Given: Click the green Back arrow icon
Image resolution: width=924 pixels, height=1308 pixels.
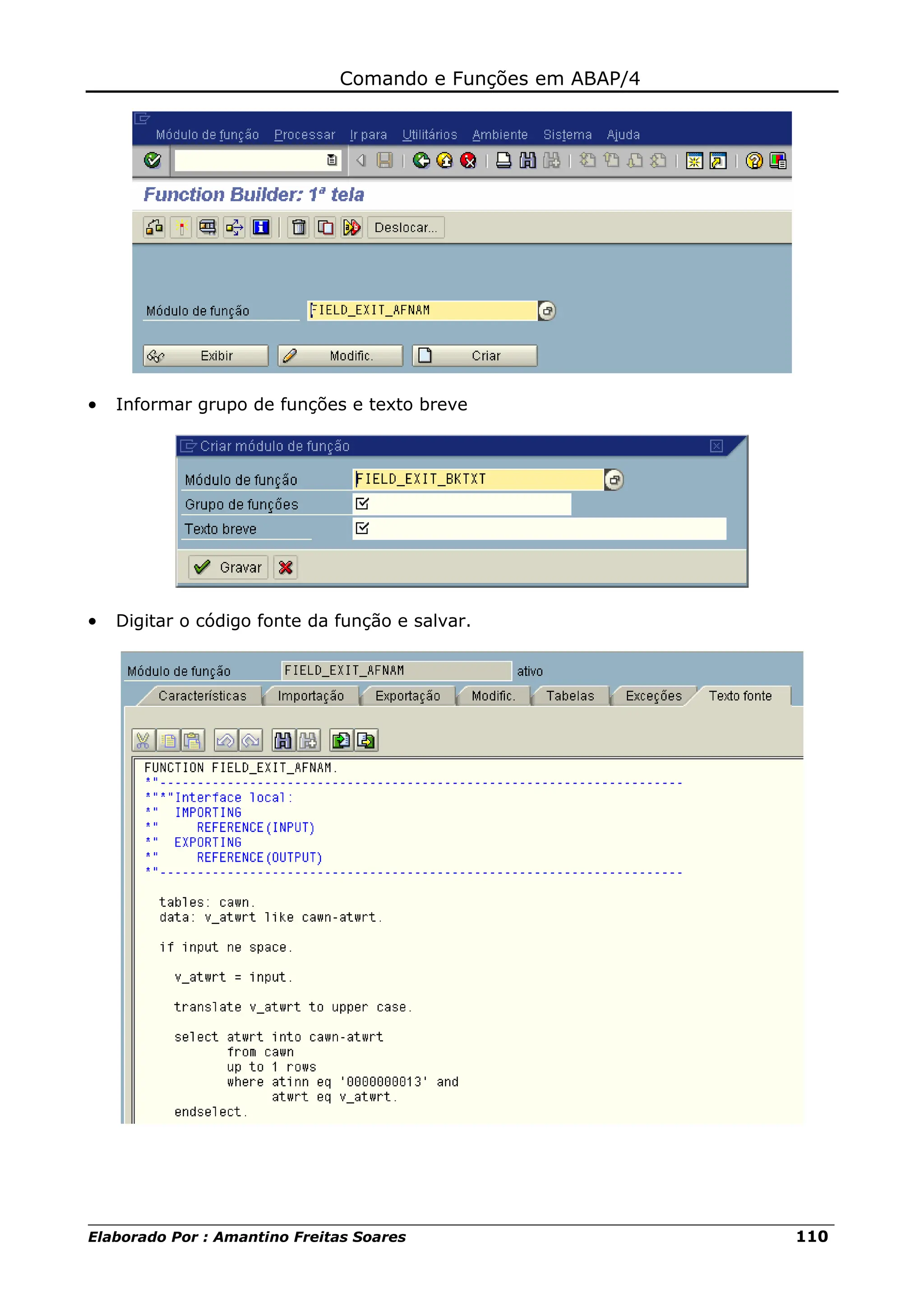Looking at the screenshot, I should [x=421, y=161].
